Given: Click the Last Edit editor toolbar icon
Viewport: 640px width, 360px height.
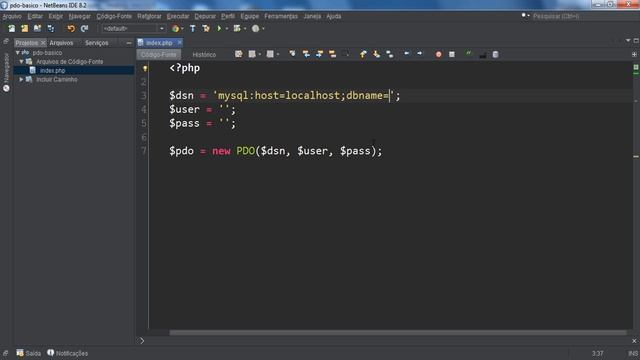Looking at the screenshot, I should 239,54.
